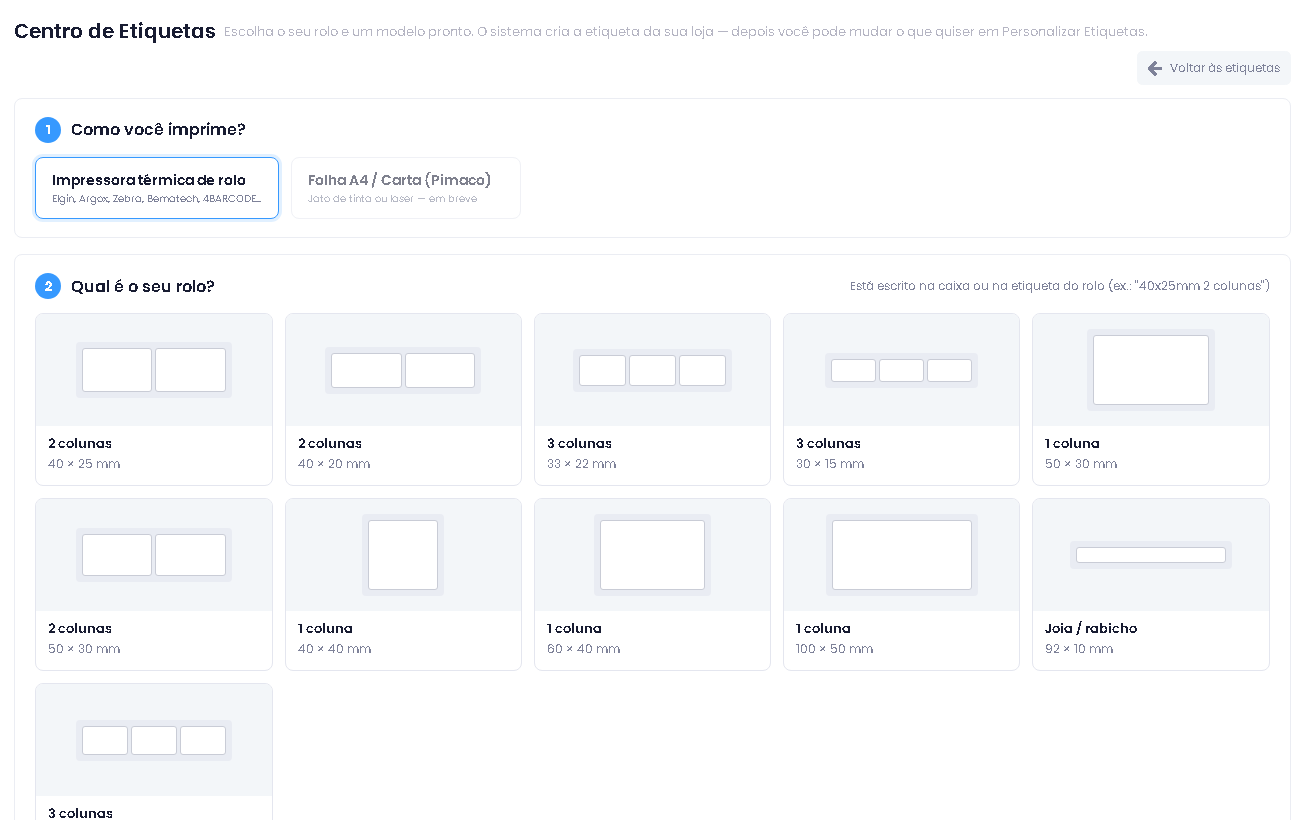Choose the 3 colunas 33 × 22 mm roll
This screenshot has height=820, width=1310.
click(652, 399)
